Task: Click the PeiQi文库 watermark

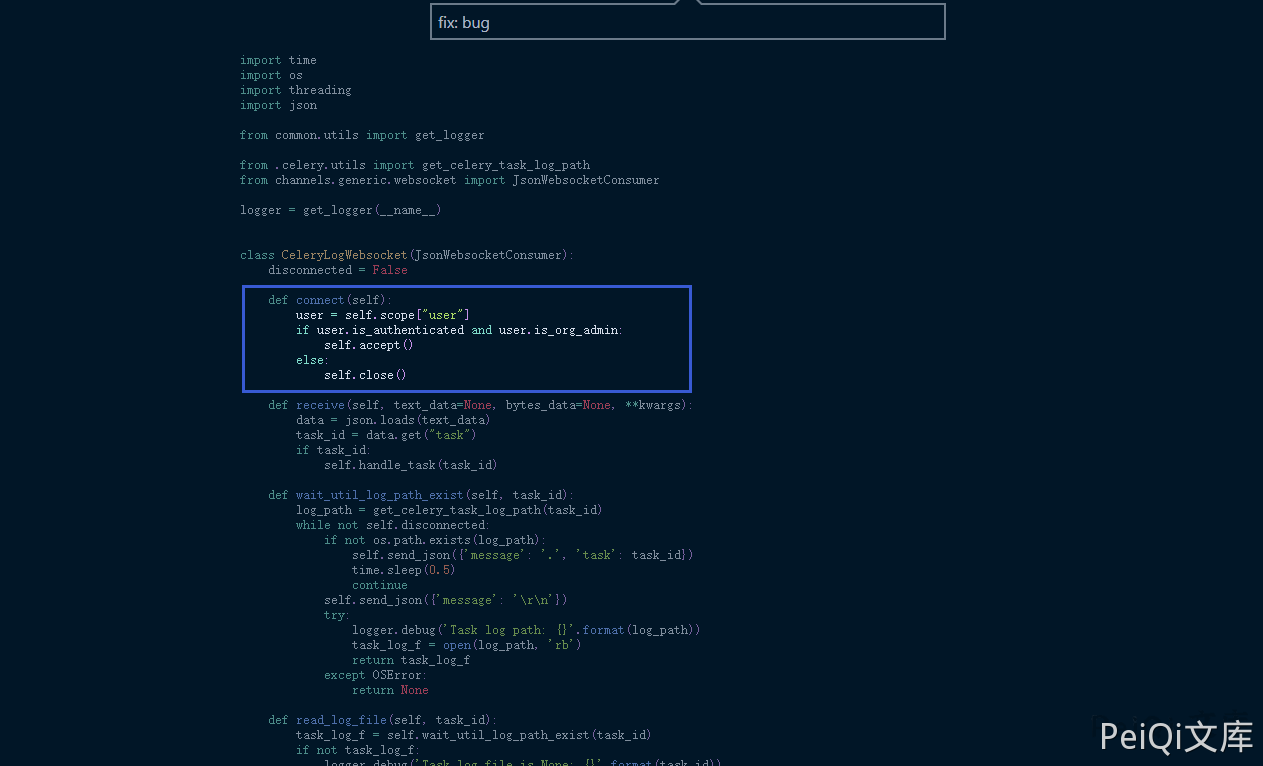Action: click(1176, 737)
